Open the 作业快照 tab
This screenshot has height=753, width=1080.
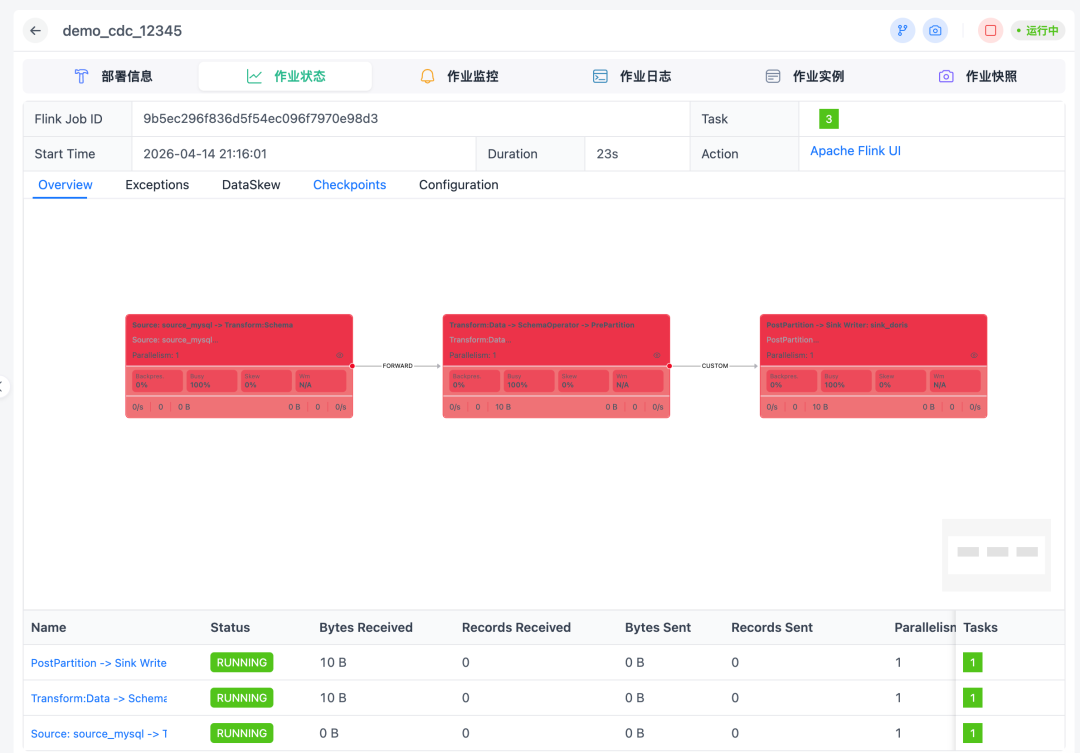(x=977, y=76)
